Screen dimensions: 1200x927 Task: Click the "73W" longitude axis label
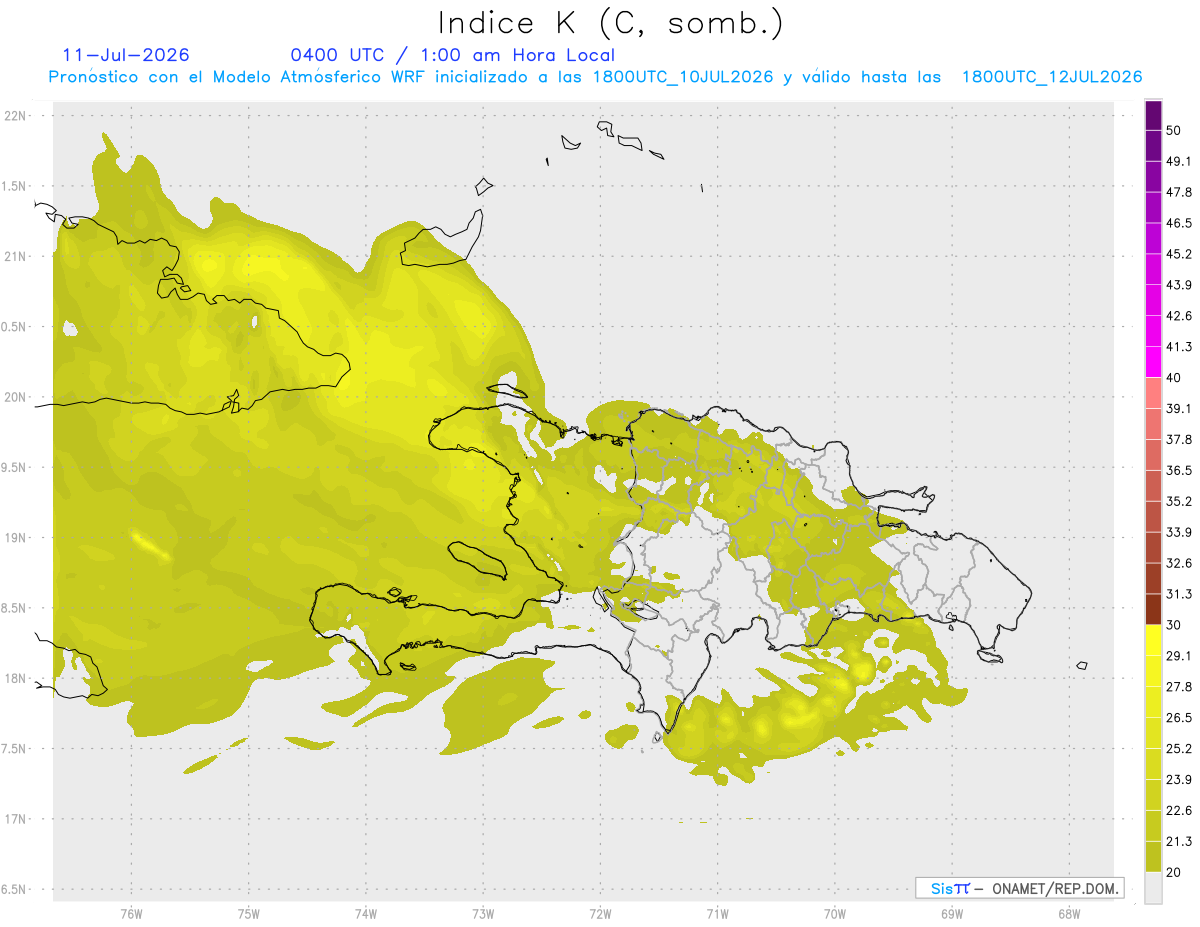(x=483, y=914)
